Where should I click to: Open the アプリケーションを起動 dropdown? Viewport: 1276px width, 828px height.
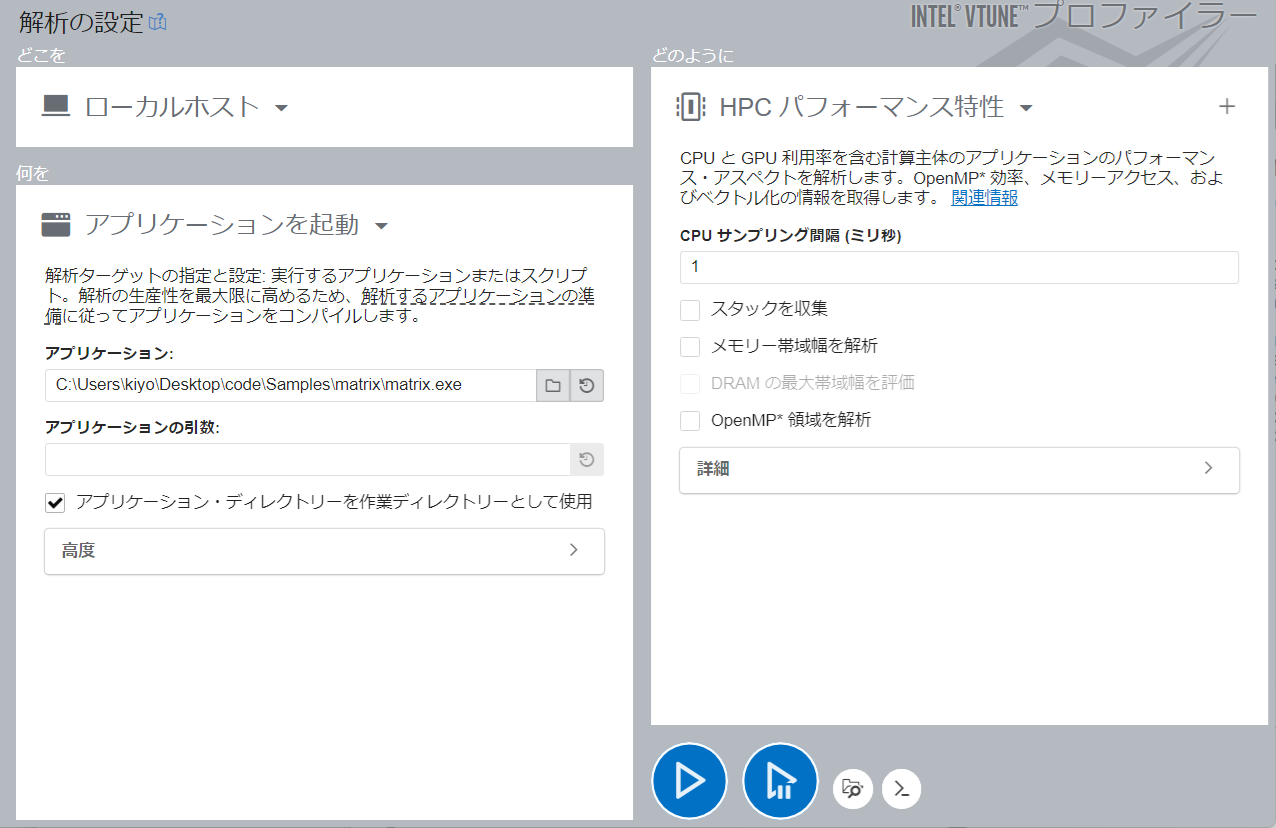(381, 226)
